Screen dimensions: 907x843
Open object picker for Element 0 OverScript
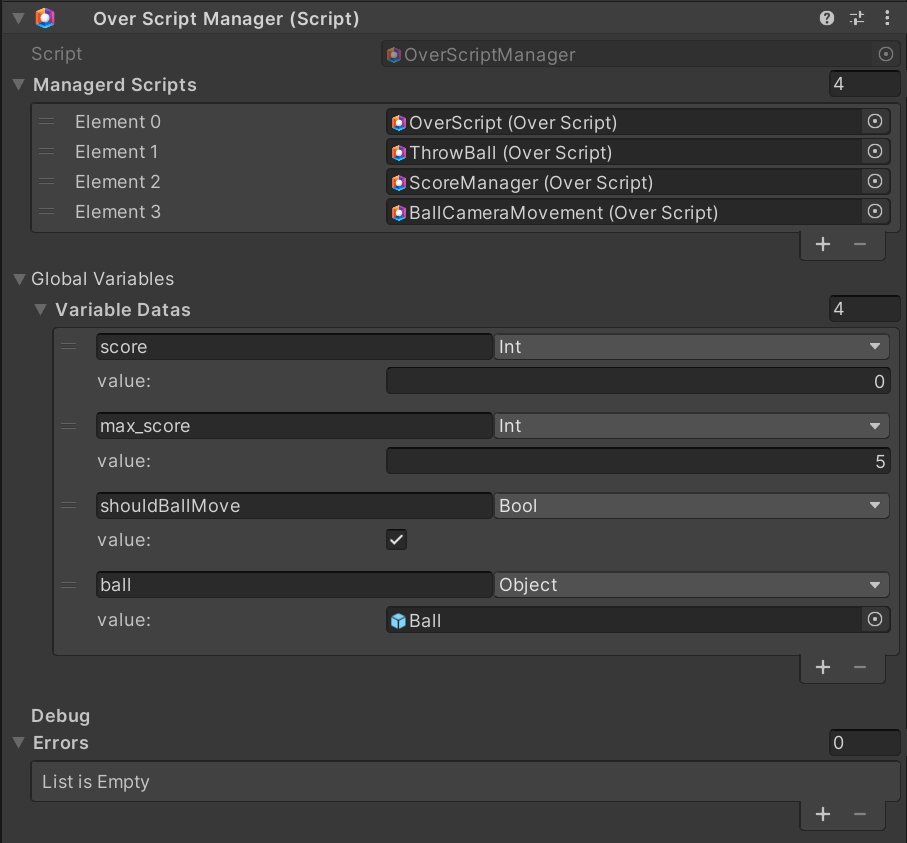pos(875,122)
